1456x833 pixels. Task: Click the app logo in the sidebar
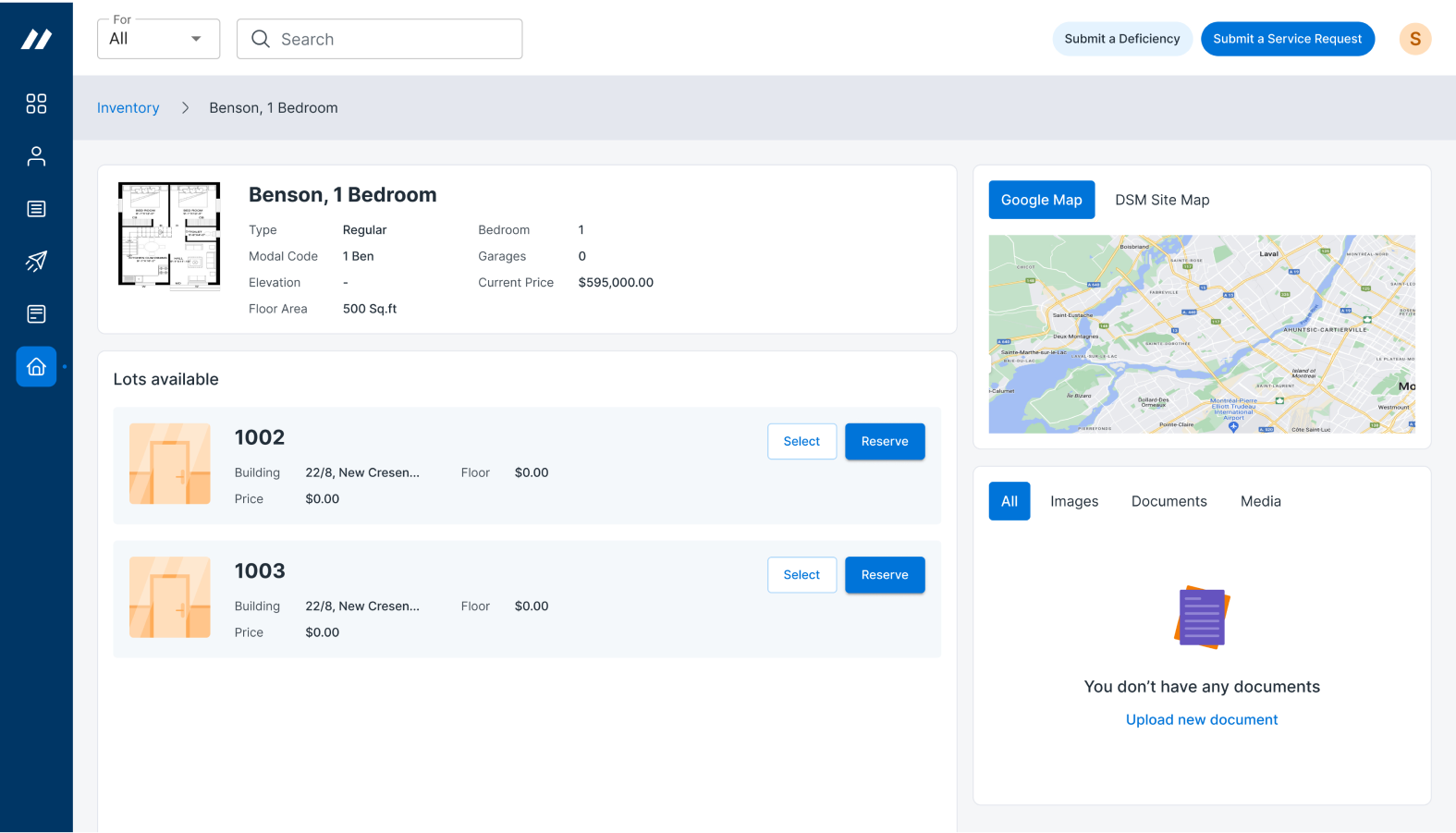pos(36,39)
